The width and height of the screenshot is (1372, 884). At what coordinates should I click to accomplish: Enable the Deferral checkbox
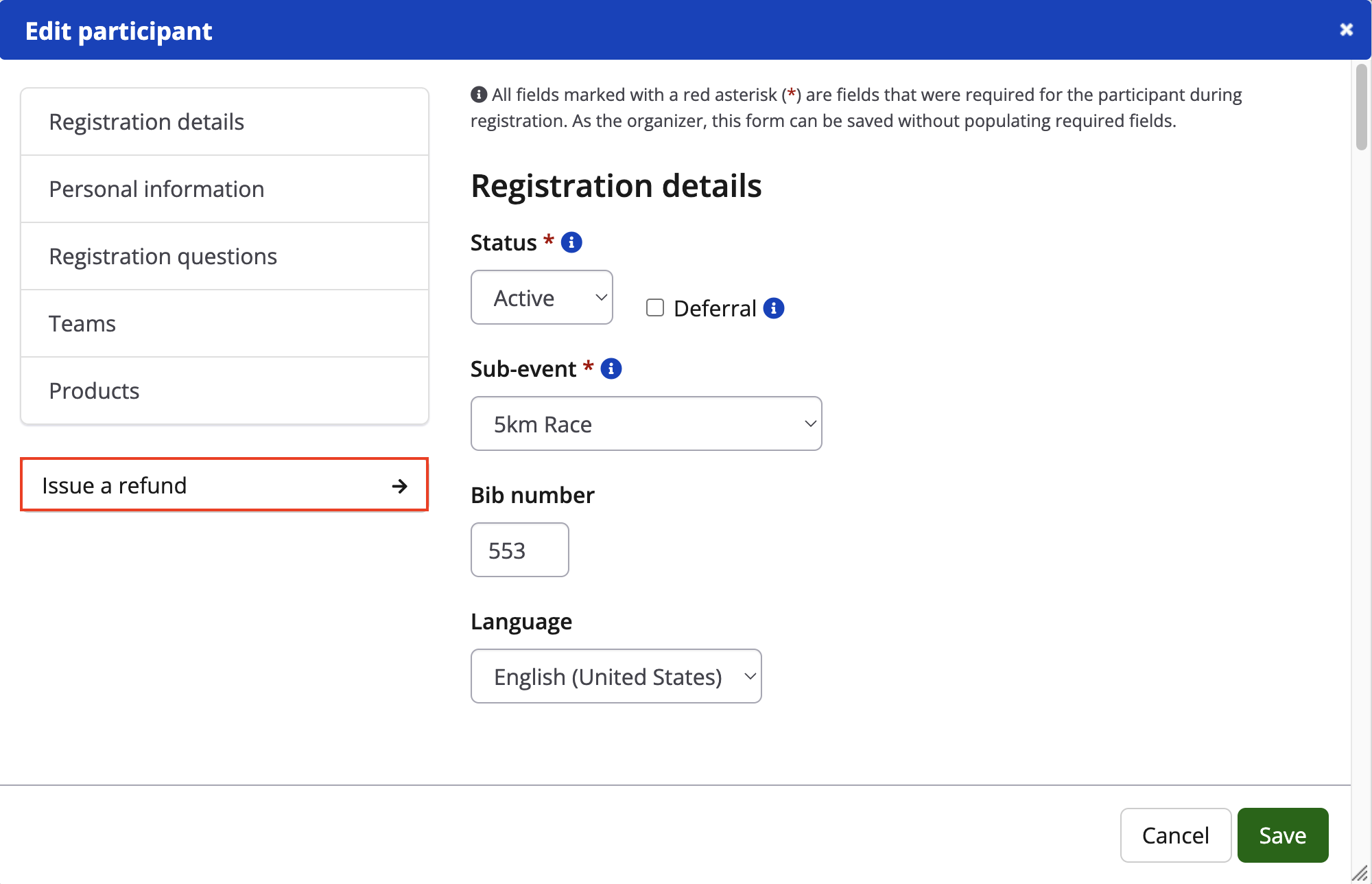click(655, 307)
